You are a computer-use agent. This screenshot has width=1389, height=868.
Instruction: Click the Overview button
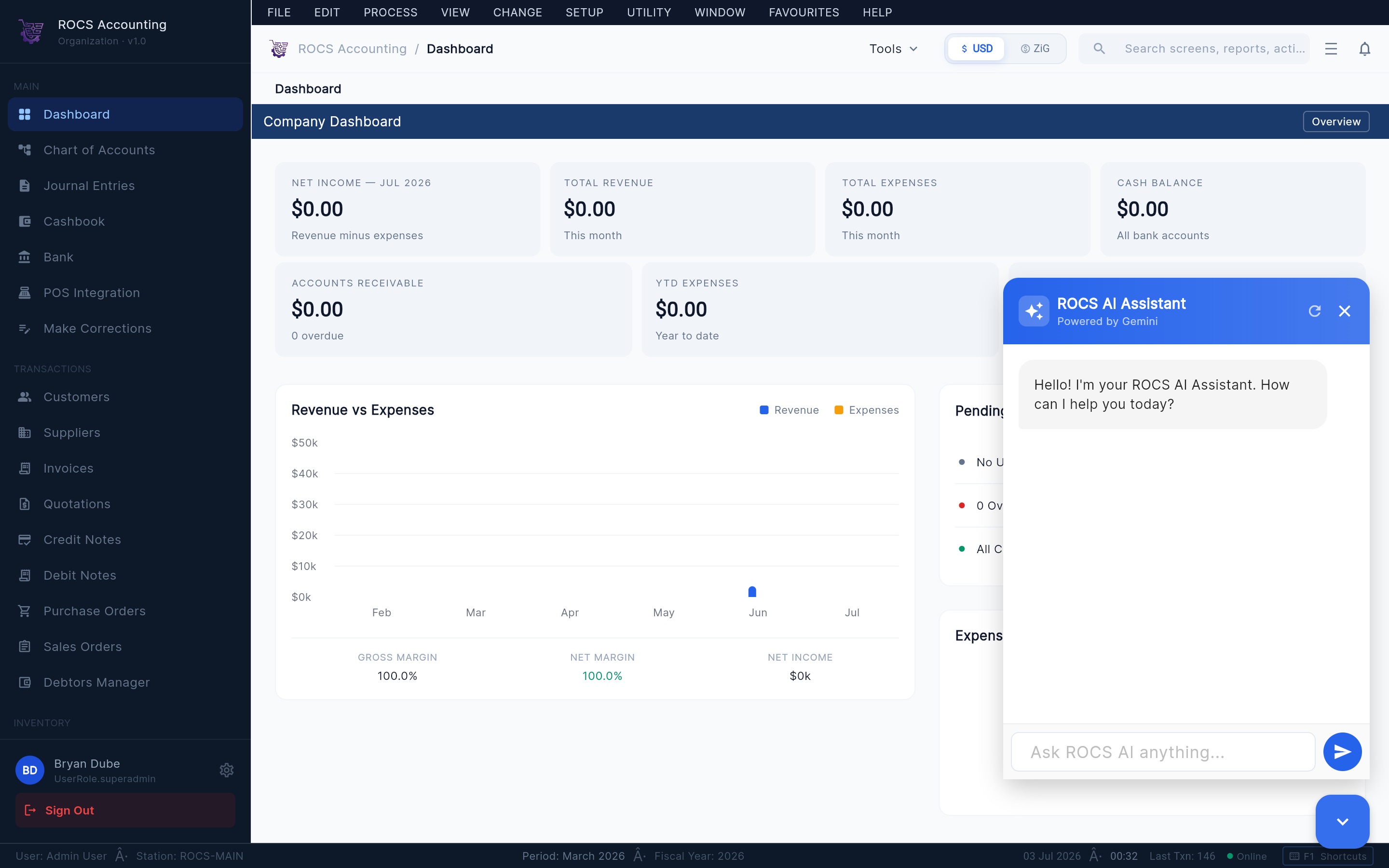point(1336,122)
